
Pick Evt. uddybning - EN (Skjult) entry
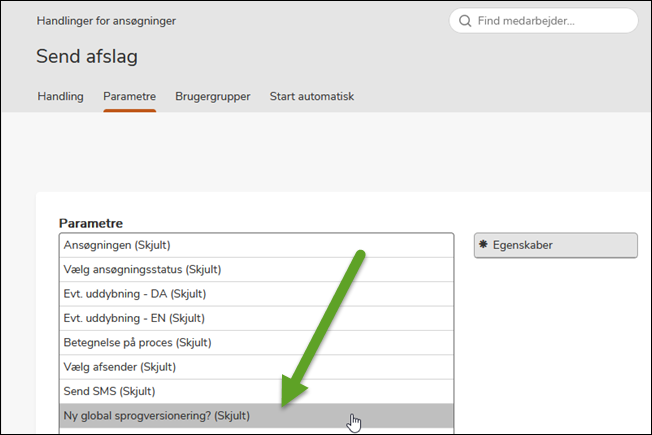pyautogui.click(x=134, y=318)
